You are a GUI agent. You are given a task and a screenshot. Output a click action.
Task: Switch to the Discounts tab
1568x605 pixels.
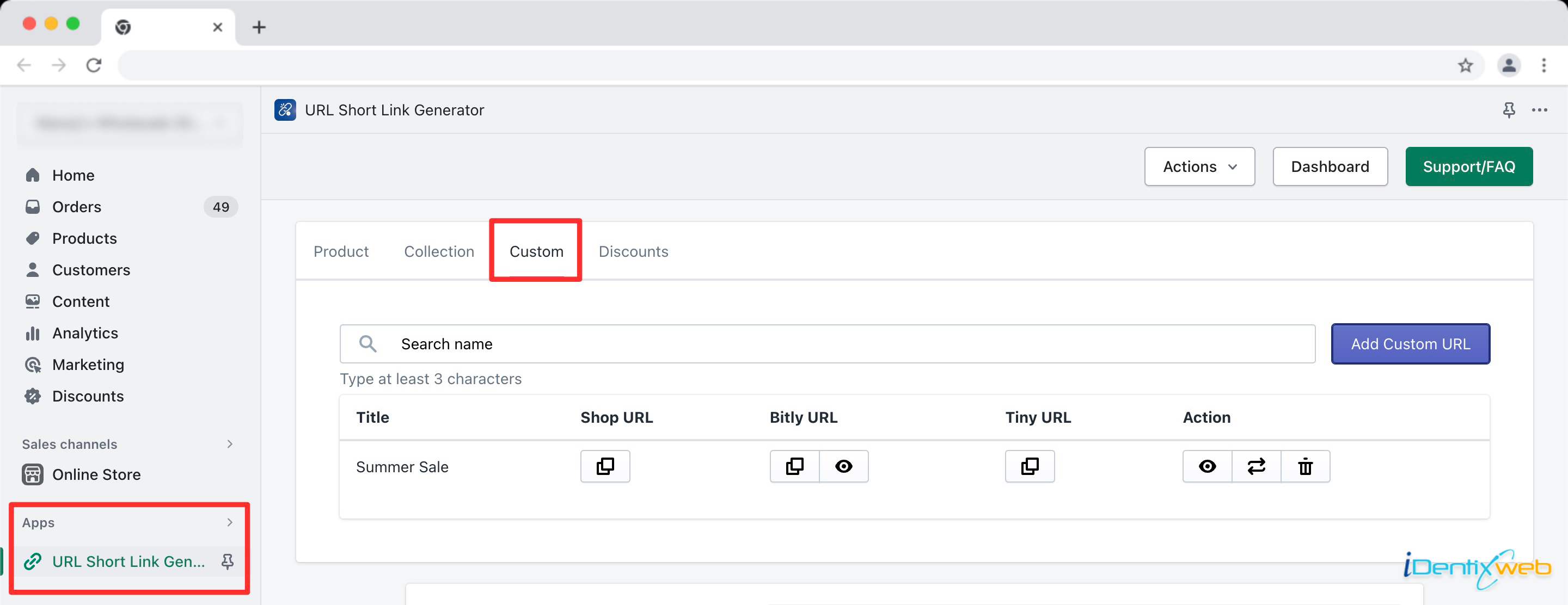point(633,252)
